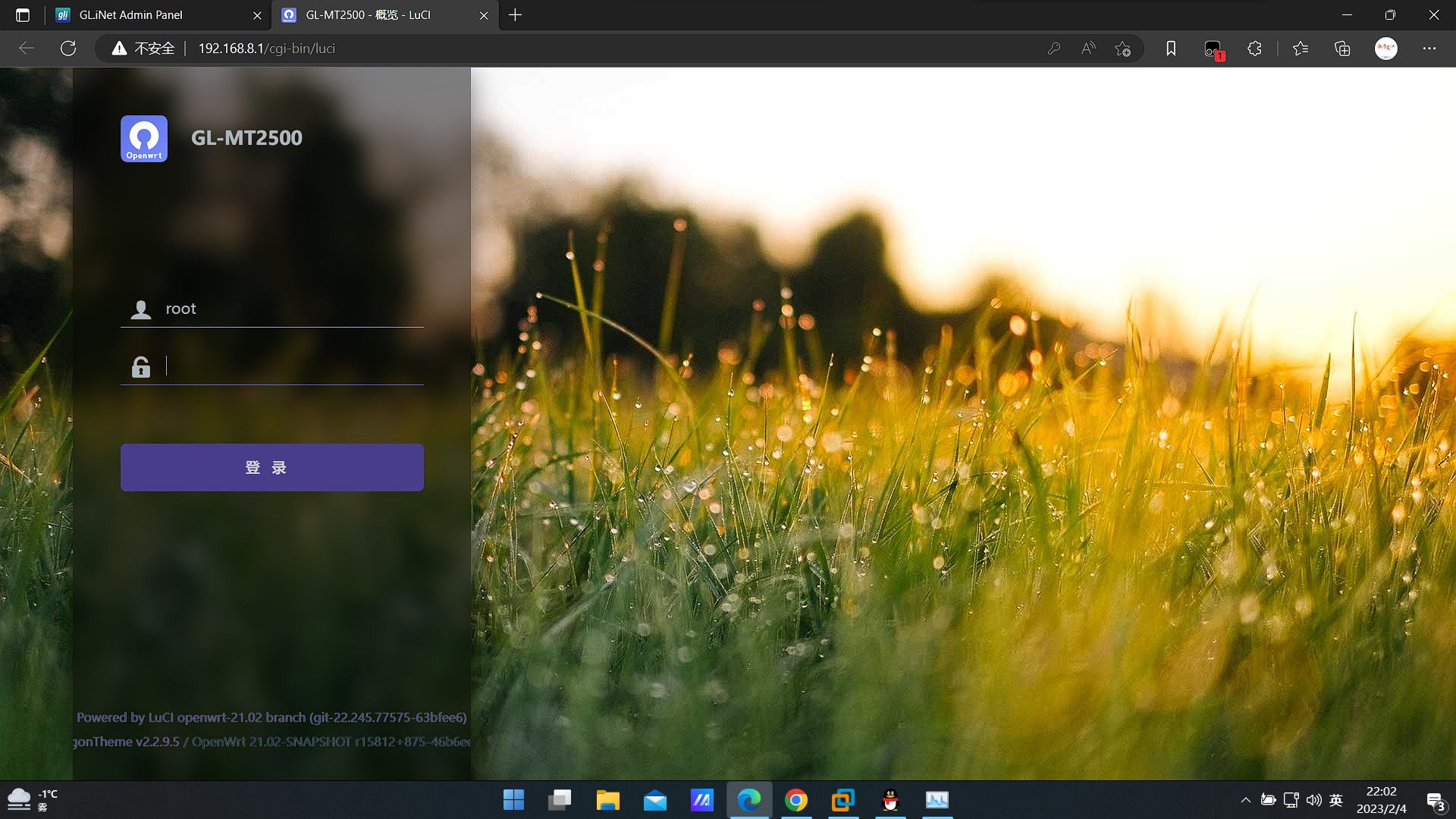
Task: Add this page to favorites star
Action: [x=1123, y=49]
